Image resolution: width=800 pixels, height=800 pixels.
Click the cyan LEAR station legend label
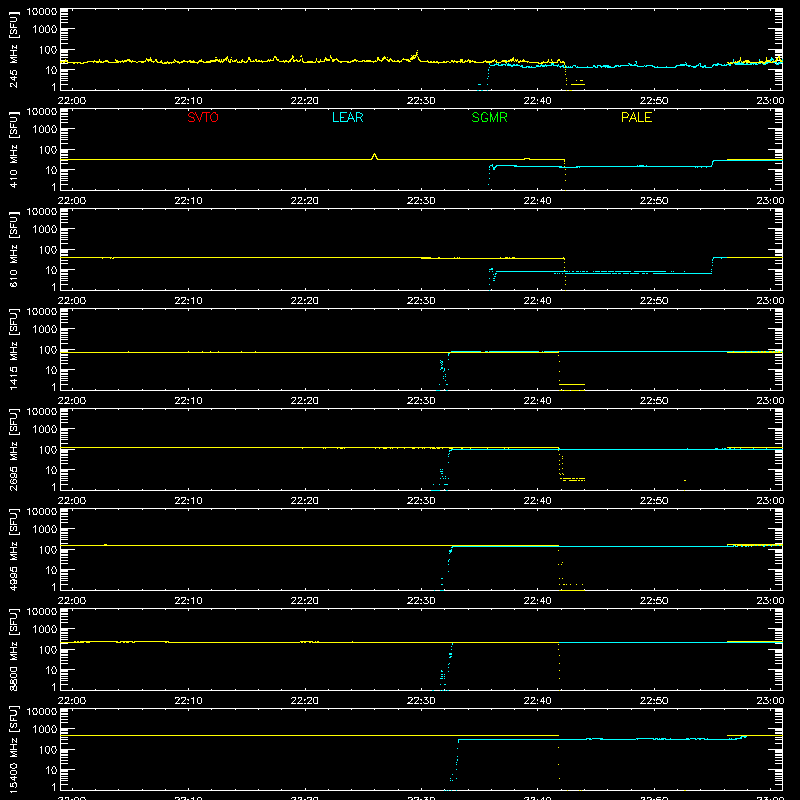tap(347, 117)
